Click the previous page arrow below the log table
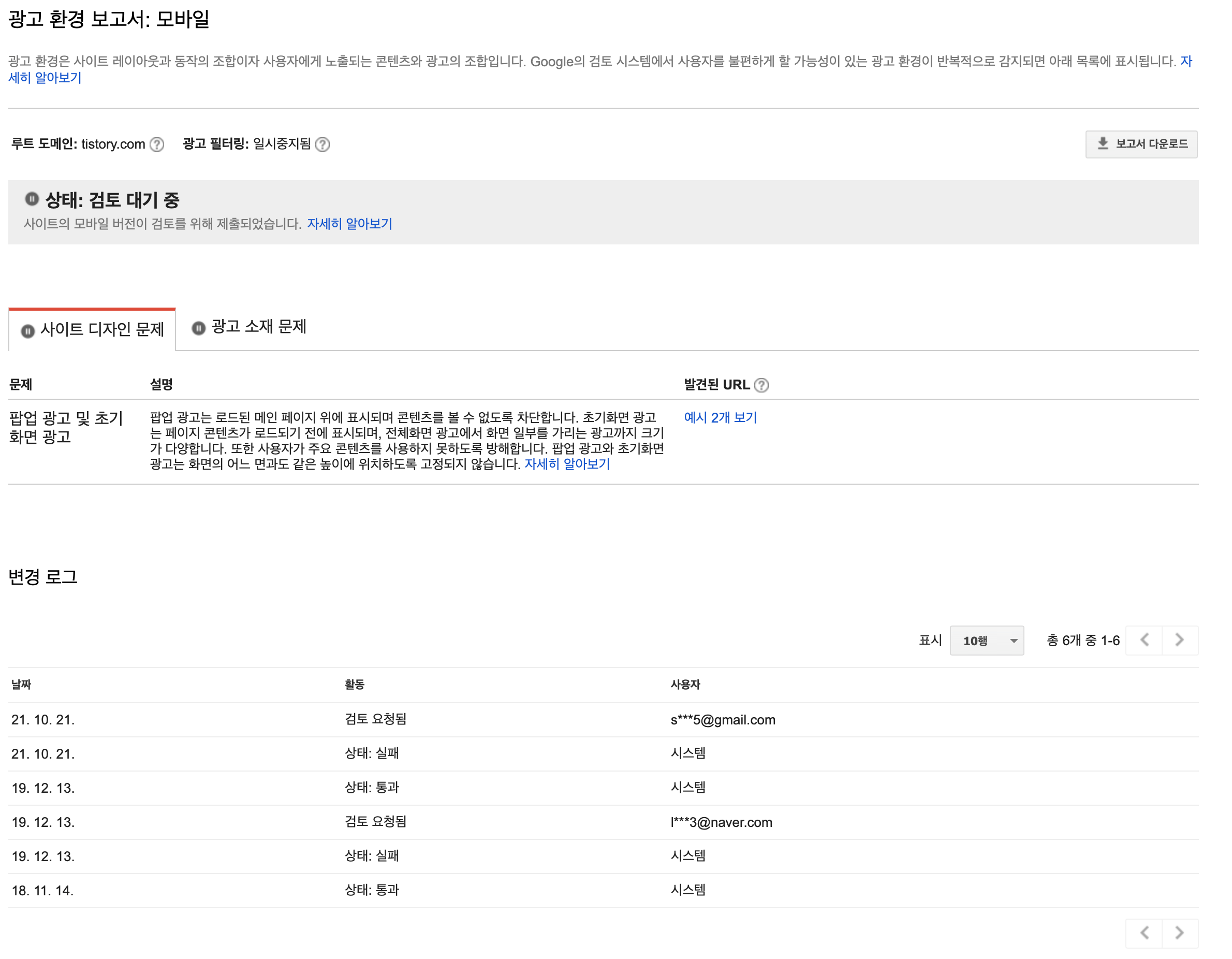This screenshot has width=1232, height=959. [x=1144, y=640]
